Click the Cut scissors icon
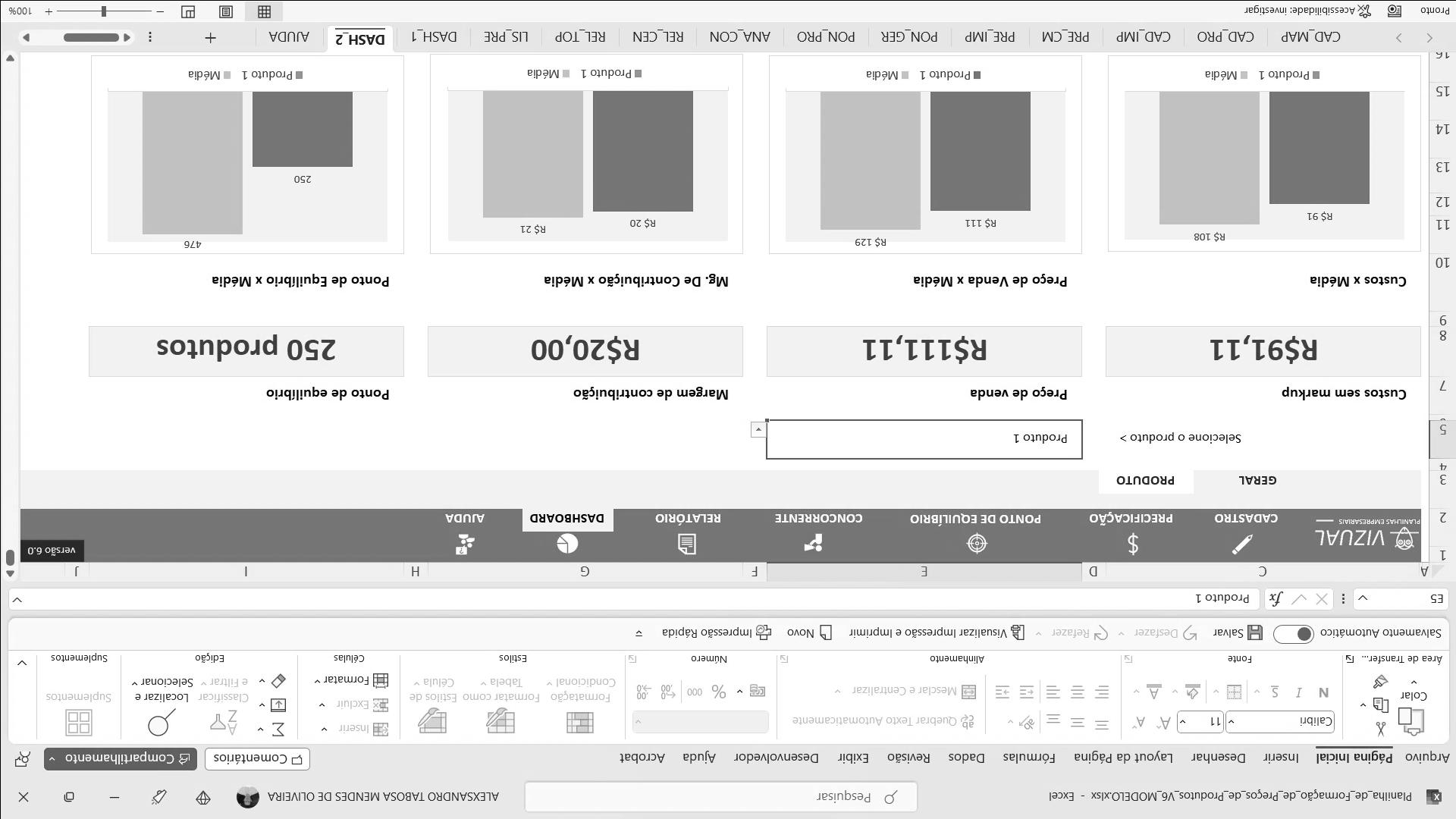The width and height of the screenshot is (1456, 819). click(x=1380, y=729)
